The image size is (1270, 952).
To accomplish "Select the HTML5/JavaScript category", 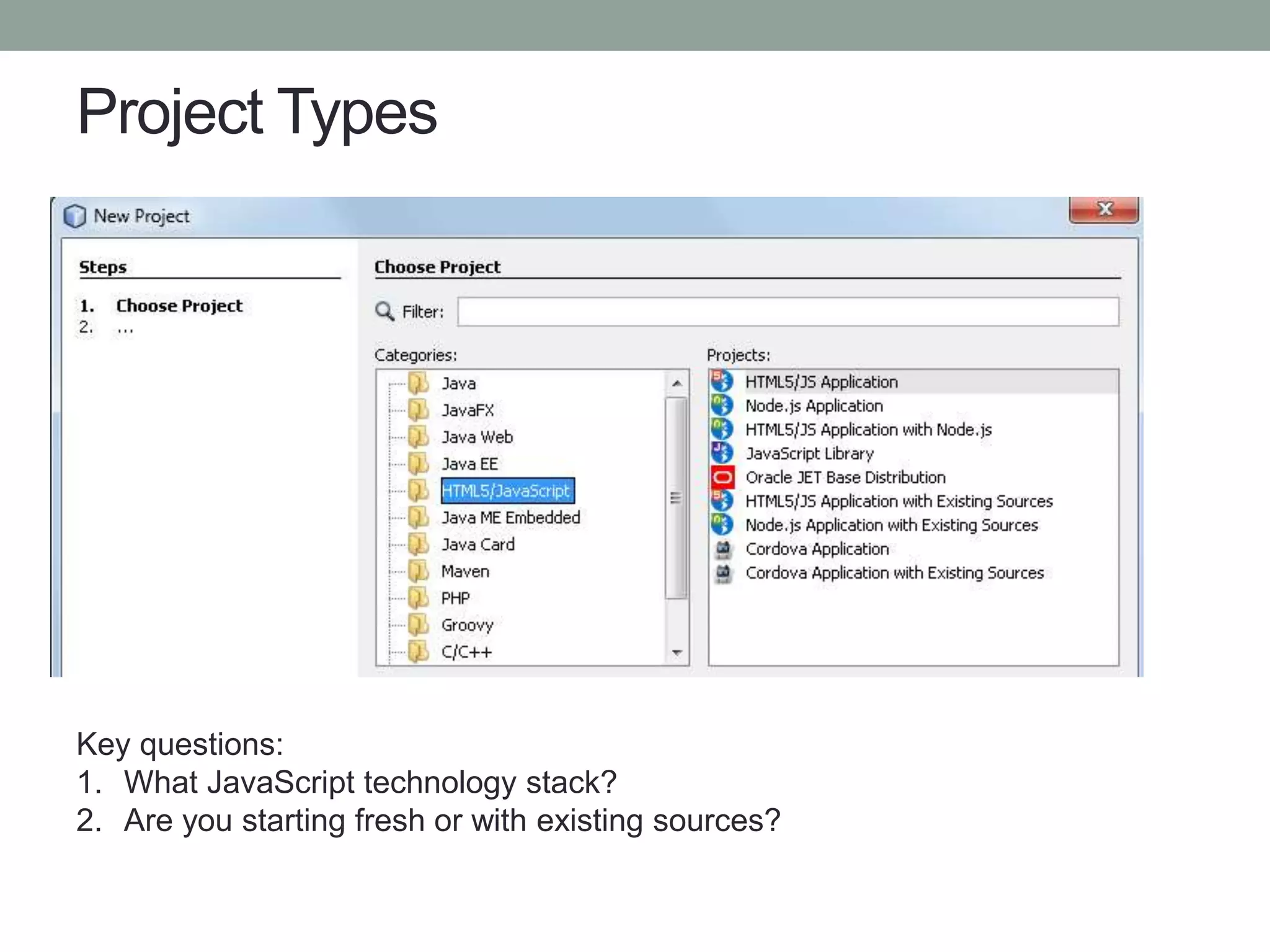I will point(507,490).
